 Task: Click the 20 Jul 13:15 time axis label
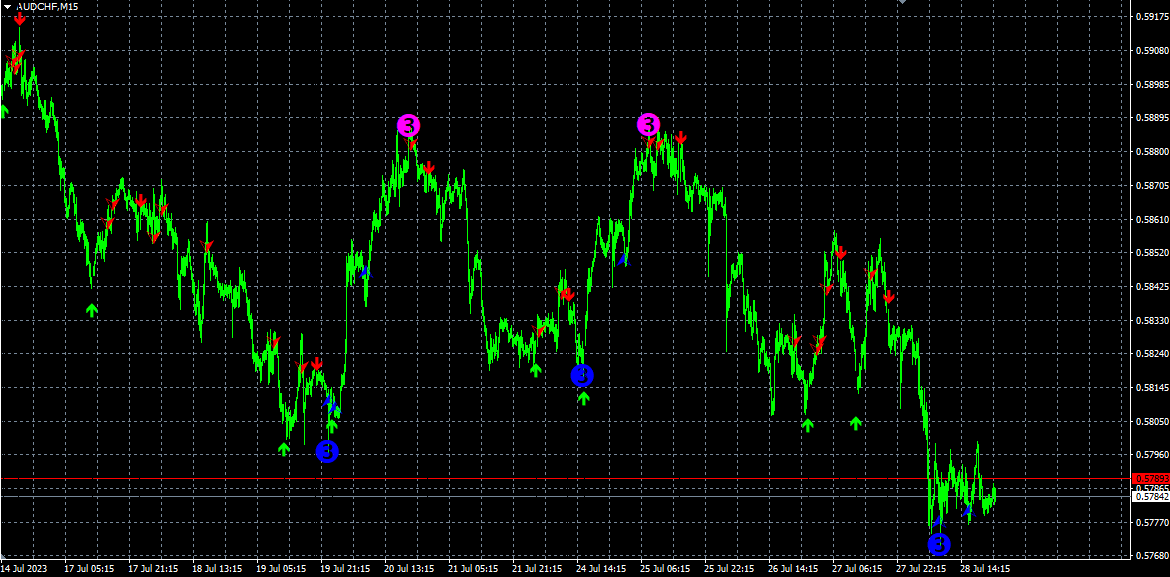coord(410,569)
